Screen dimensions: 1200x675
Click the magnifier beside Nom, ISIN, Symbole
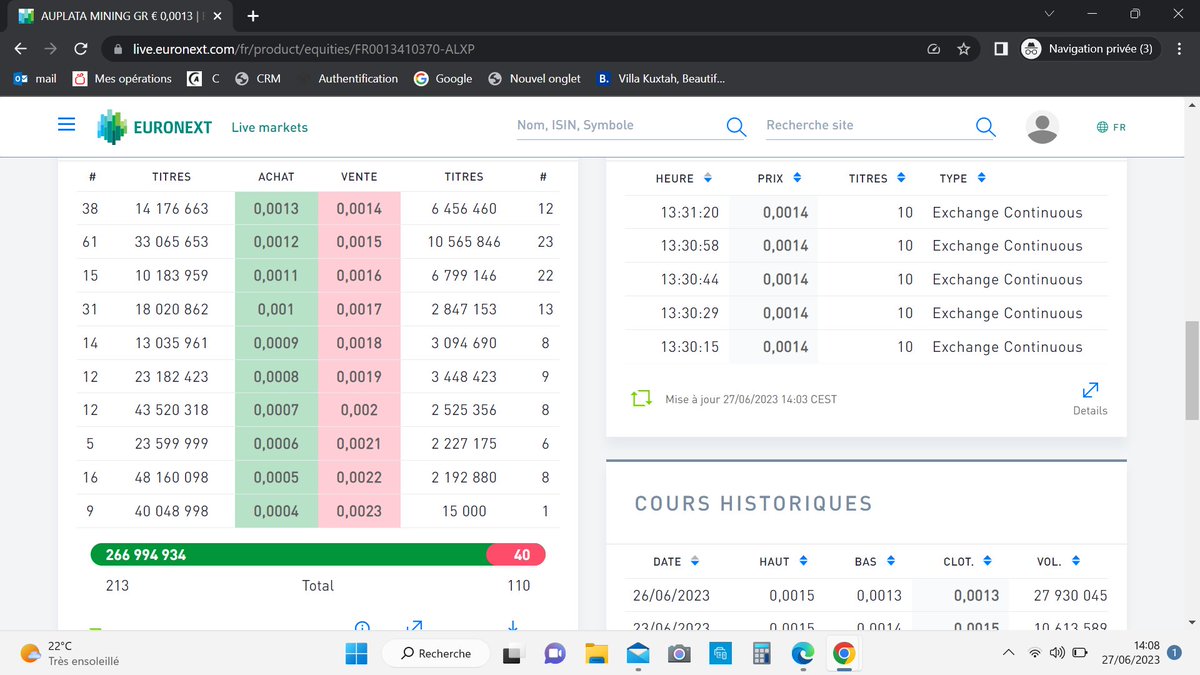pos(736,126)
